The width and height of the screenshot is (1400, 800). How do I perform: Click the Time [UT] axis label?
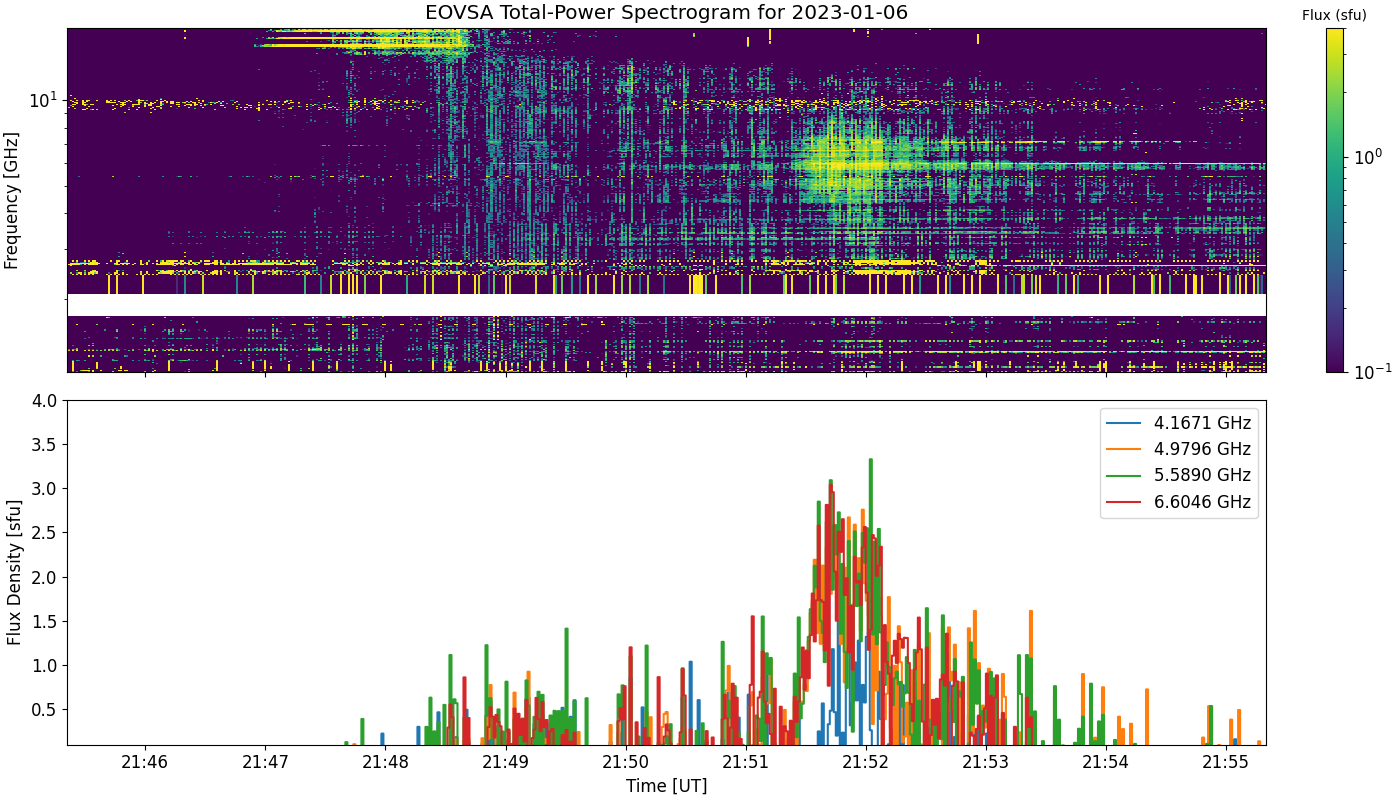[667, 786]
